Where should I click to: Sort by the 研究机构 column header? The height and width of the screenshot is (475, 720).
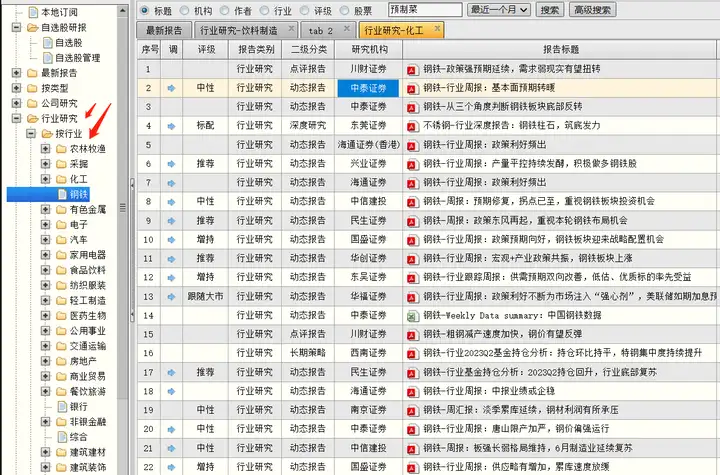(x=369, y=50)
